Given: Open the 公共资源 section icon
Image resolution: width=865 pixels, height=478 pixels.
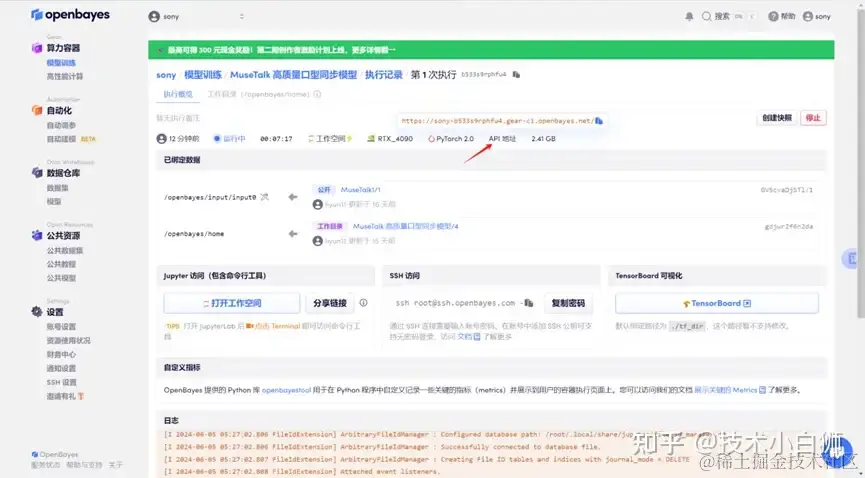Looking at the screenshot, I should point(37,236).
